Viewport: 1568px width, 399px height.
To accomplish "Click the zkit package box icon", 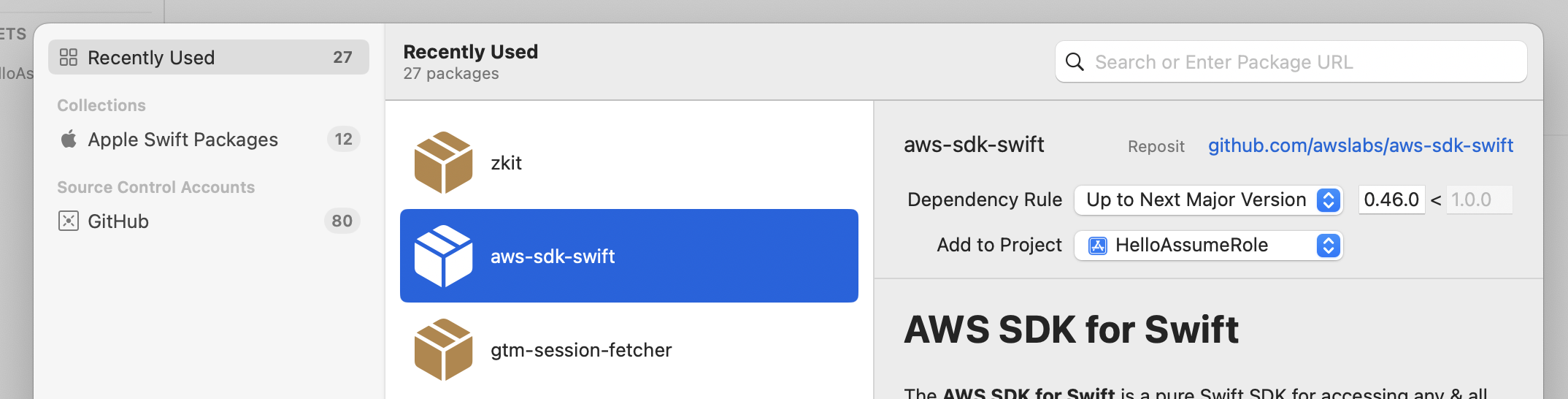I will 443,162.
